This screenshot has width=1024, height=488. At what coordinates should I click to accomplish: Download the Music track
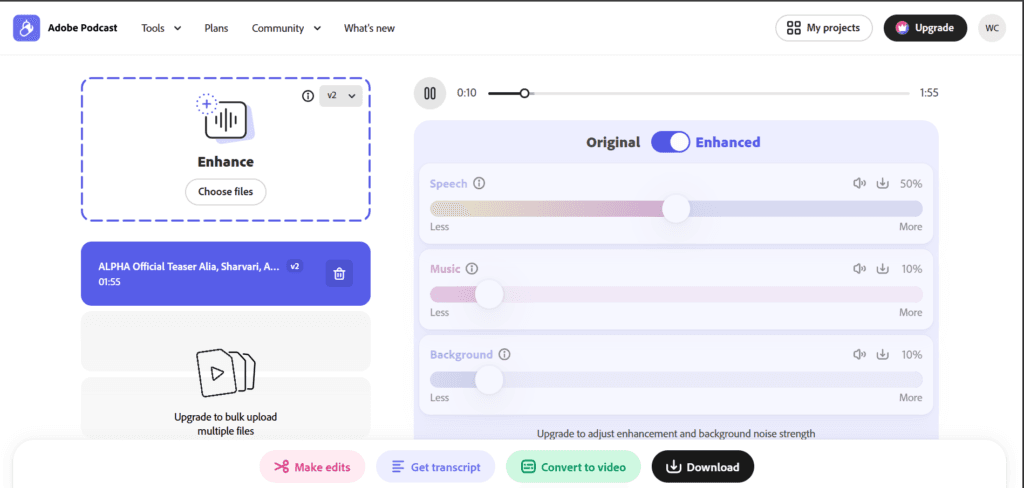(x=882, y=268)
